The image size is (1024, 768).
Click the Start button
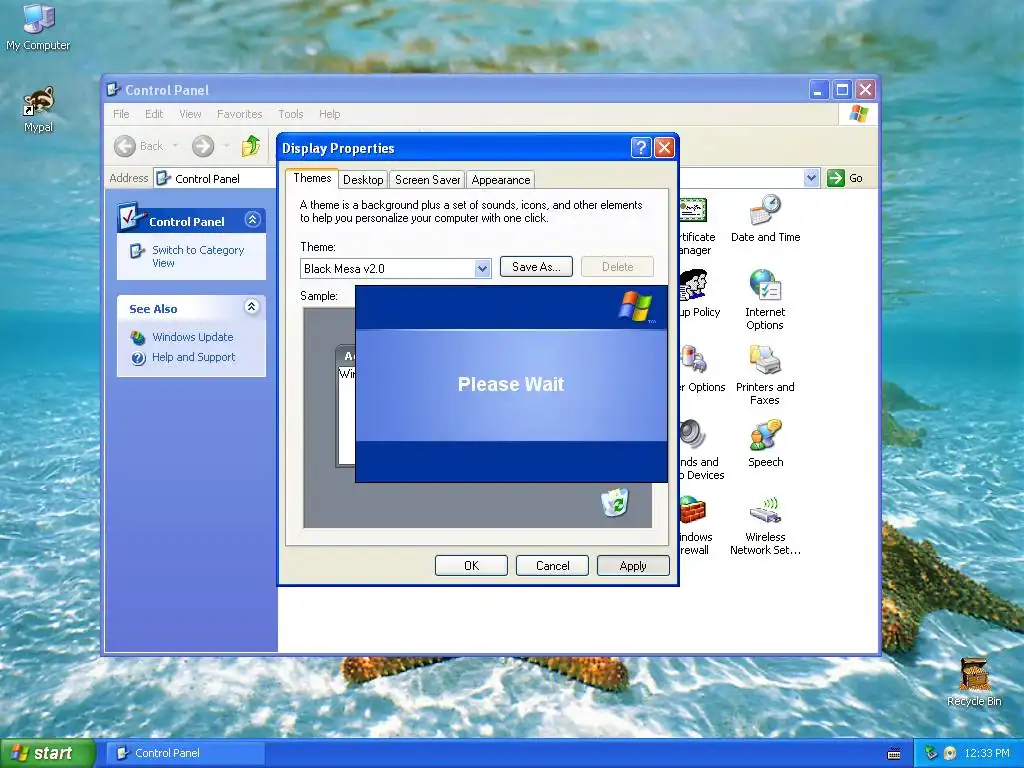(47, 753)
